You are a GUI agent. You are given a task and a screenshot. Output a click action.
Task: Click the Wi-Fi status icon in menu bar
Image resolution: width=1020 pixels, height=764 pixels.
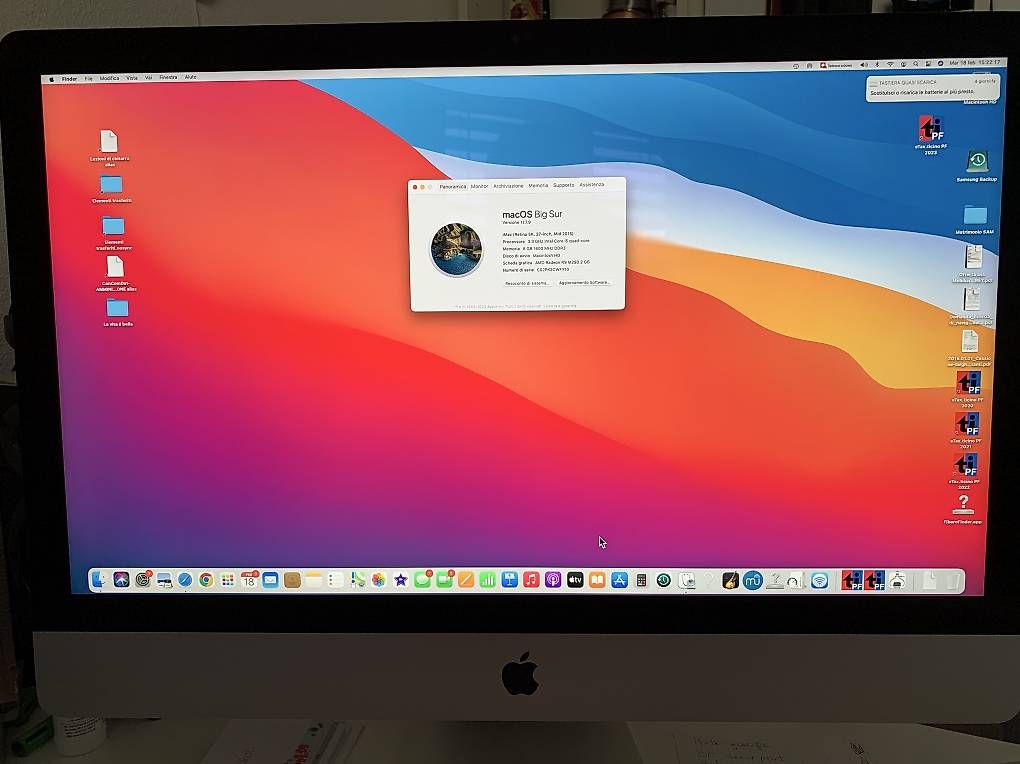890,64
